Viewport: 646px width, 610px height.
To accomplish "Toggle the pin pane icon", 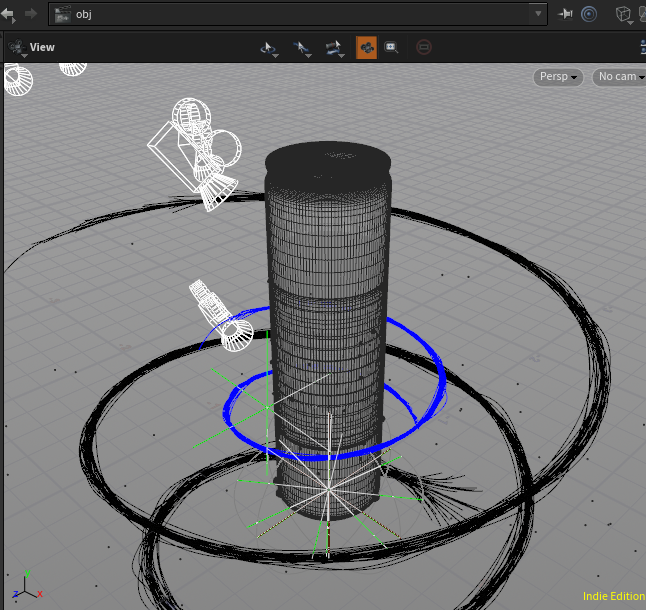I will tap(566, 14).
